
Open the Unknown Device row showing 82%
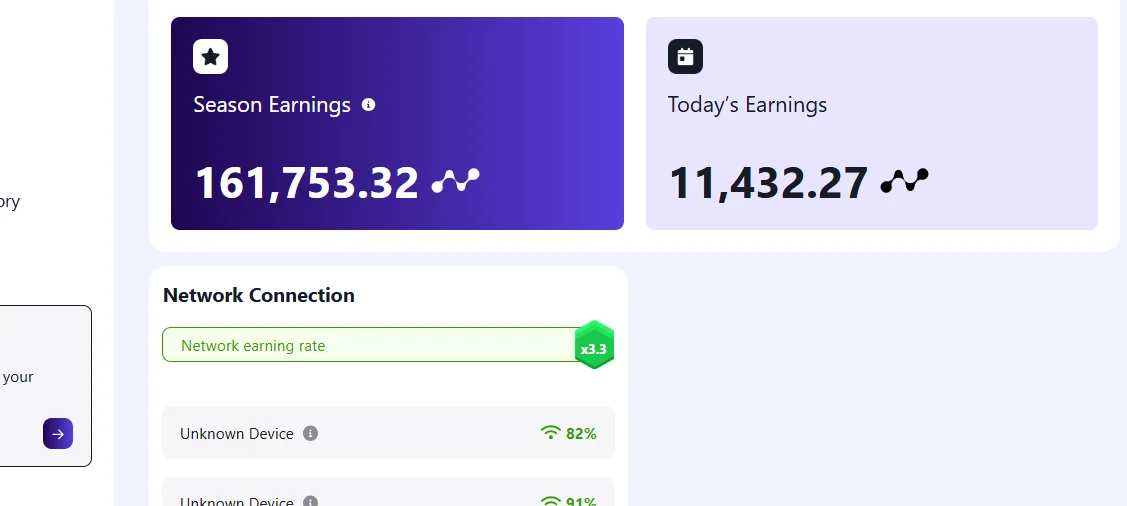coord(389,433)
